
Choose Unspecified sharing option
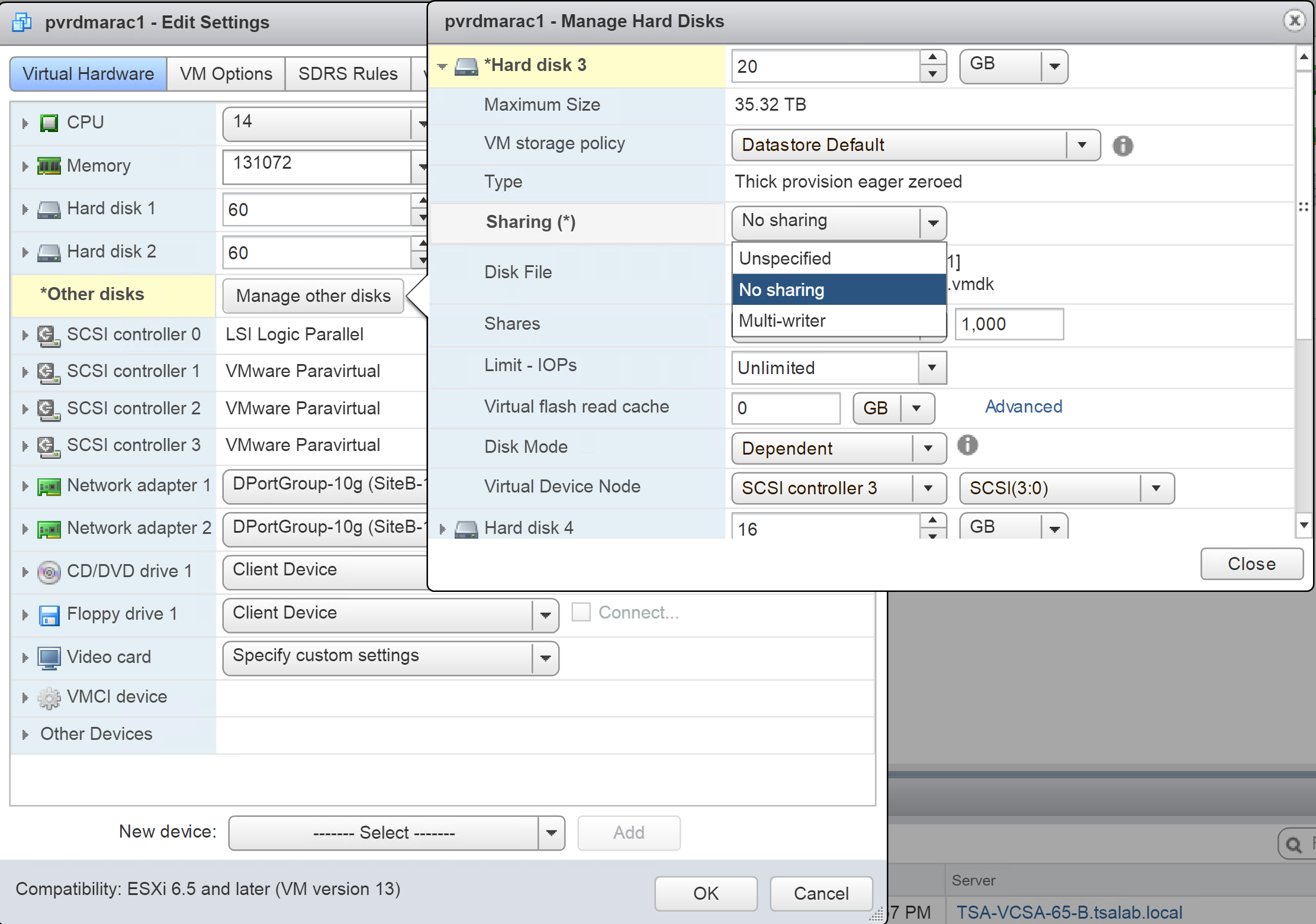click(785, 259)
